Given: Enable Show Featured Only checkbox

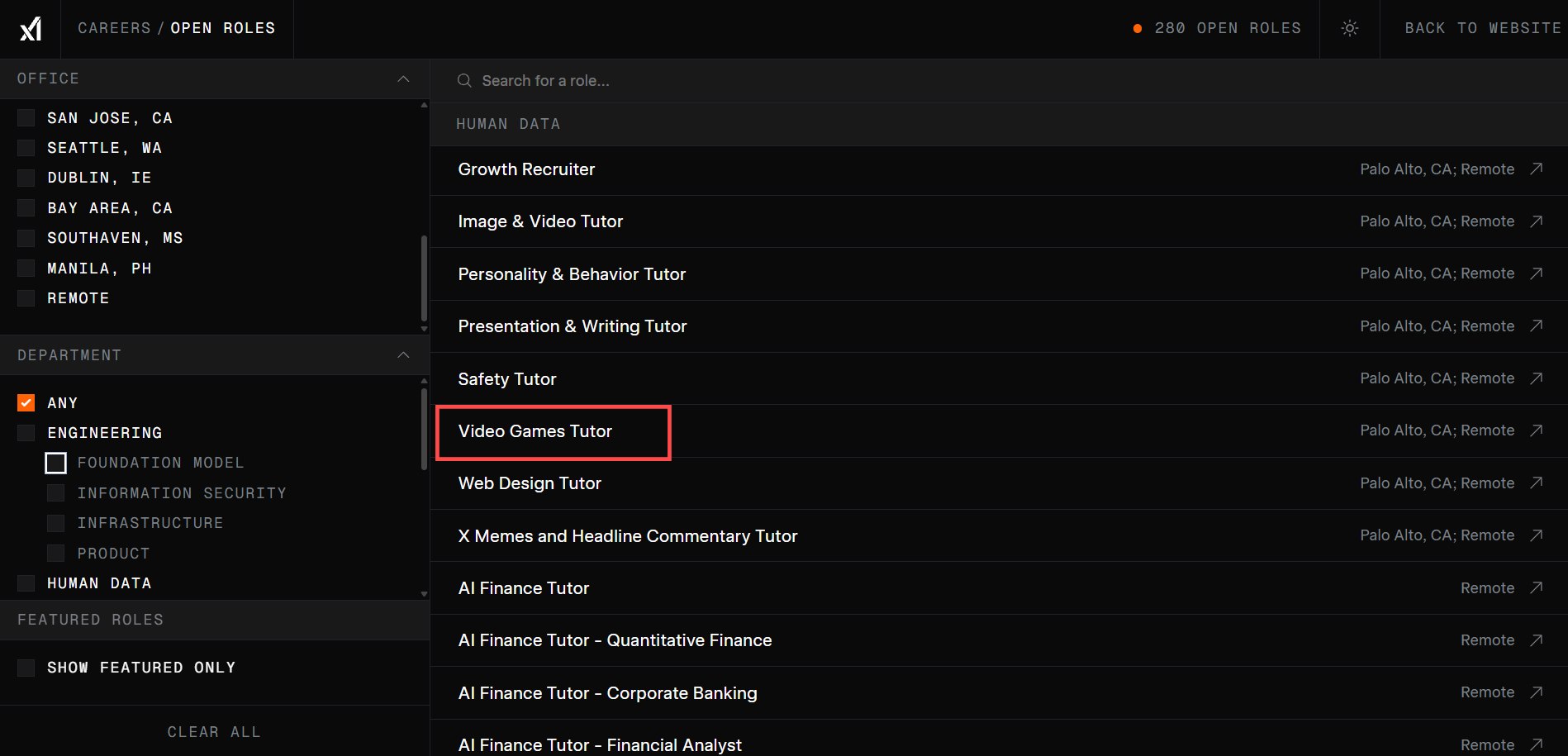Looking at the screenshot, I should pyautogui.click(x=26, y=668).
